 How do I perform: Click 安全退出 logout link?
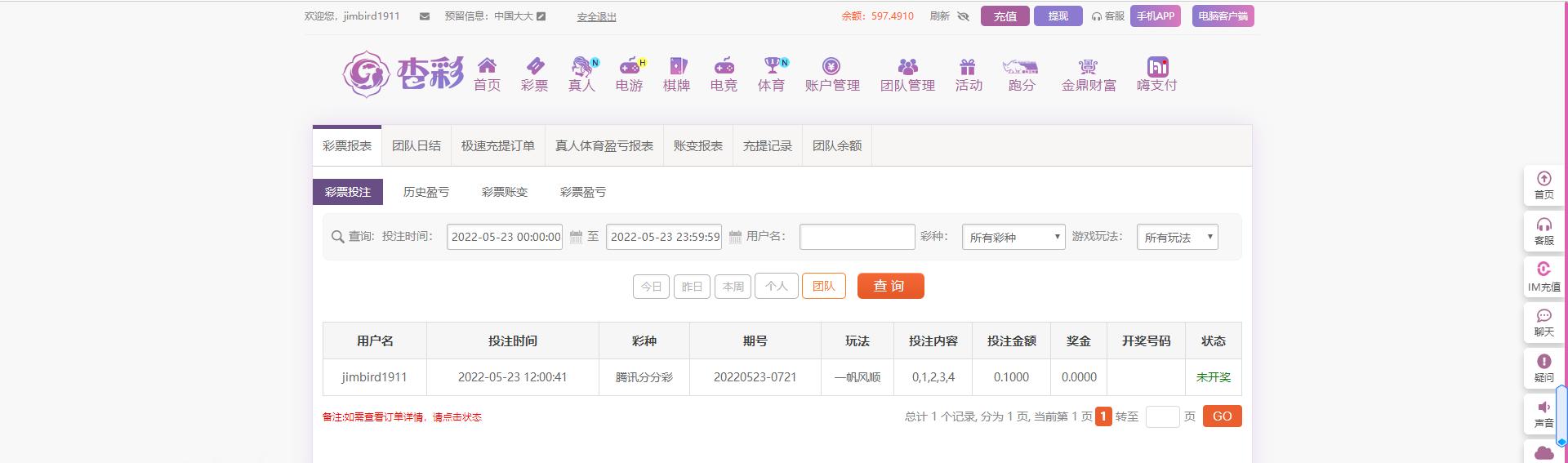tap(596, 17)
